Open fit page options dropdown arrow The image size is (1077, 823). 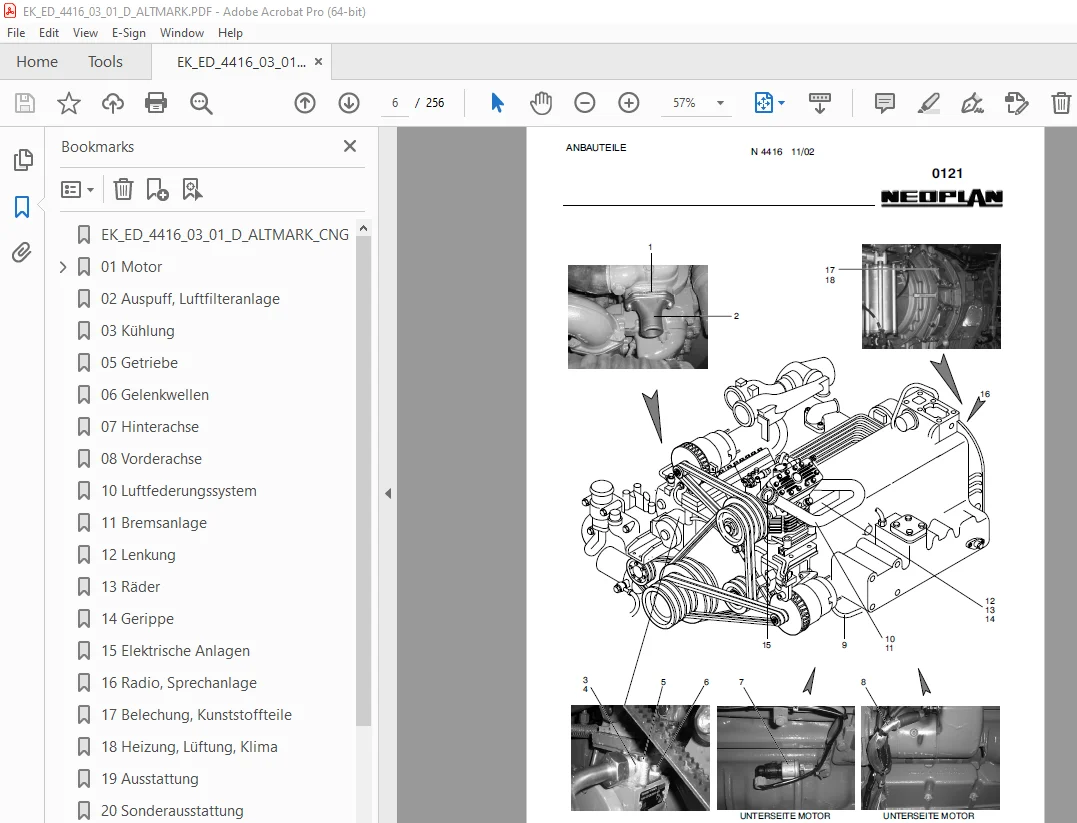782,103
